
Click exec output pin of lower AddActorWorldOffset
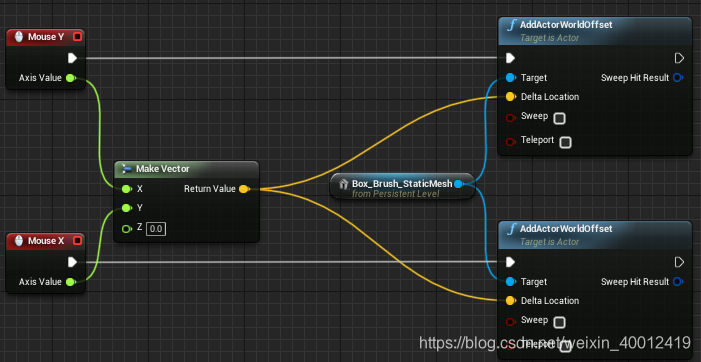[x=679, y=262]
